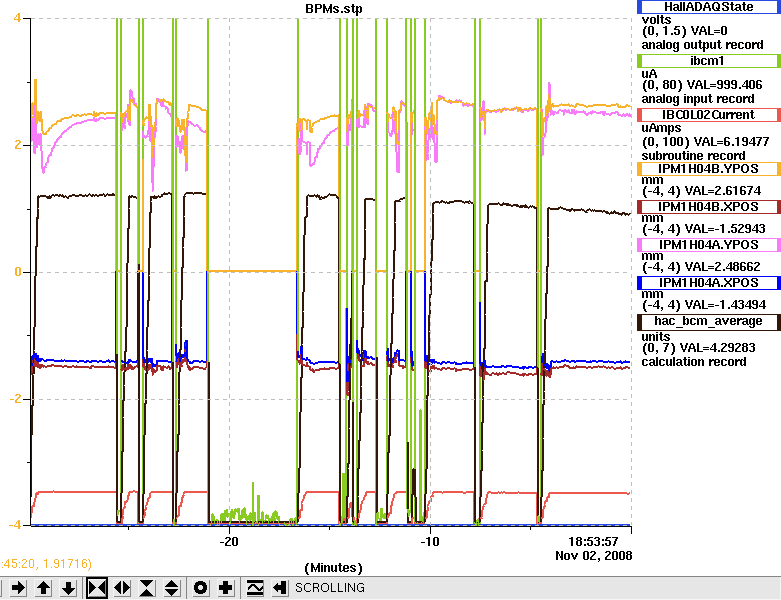Viewport: 781px width, 600px height.
Task: Click the horizontal zoom-out diamond icon
Action: click(122, 588)
